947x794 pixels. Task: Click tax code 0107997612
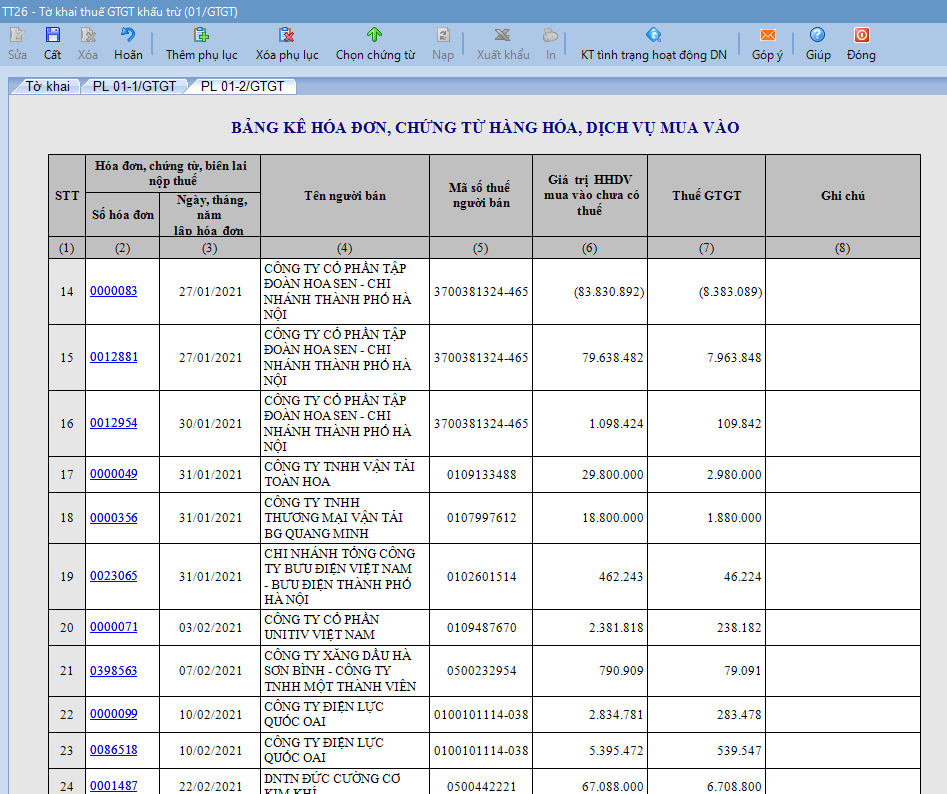pyautogui.click(x=481, y=517)
